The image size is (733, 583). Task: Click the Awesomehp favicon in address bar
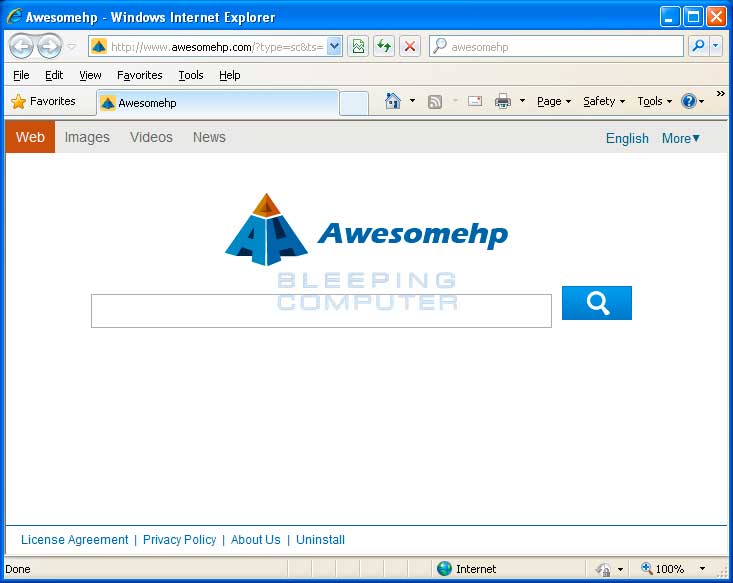[99, 46]
